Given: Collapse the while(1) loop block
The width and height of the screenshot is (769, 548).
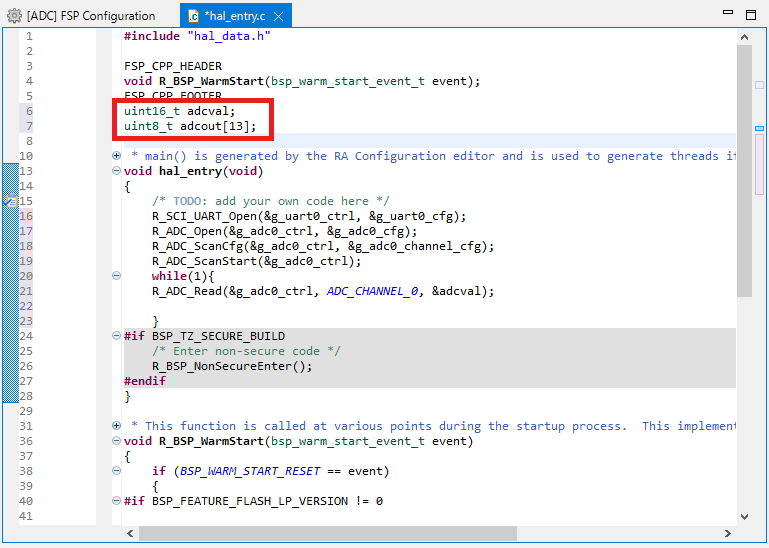Looking at the screenshot, I should point(116,276).
